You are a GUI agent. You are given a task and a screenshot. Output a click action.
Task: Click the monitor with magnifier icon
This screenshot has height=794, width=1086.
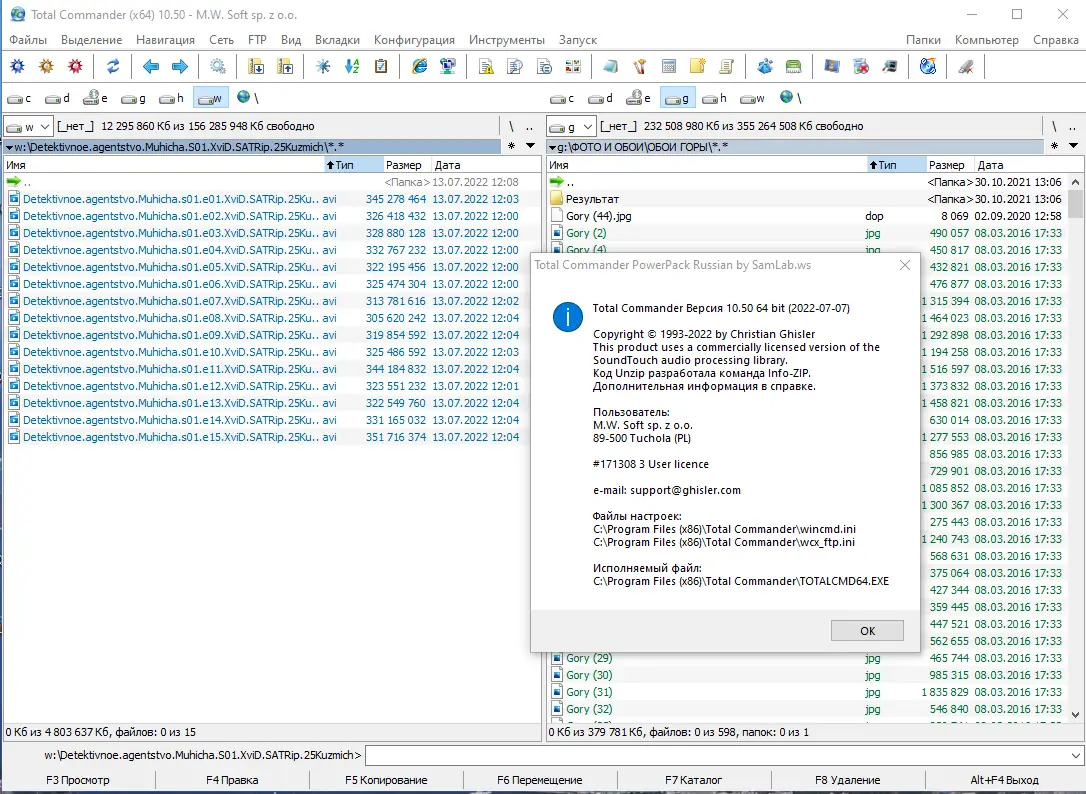tap(890, 67)
